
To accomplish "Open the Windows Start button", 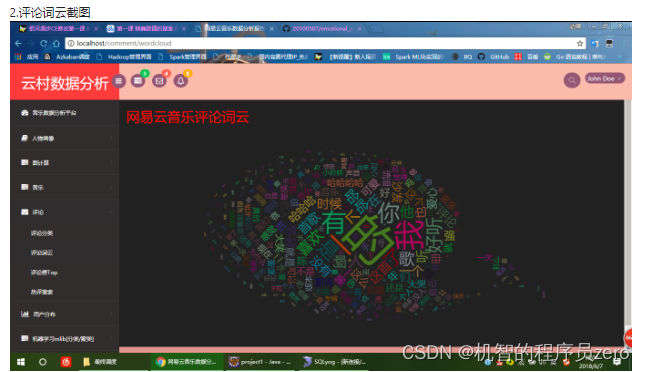I will coord(21,362).
